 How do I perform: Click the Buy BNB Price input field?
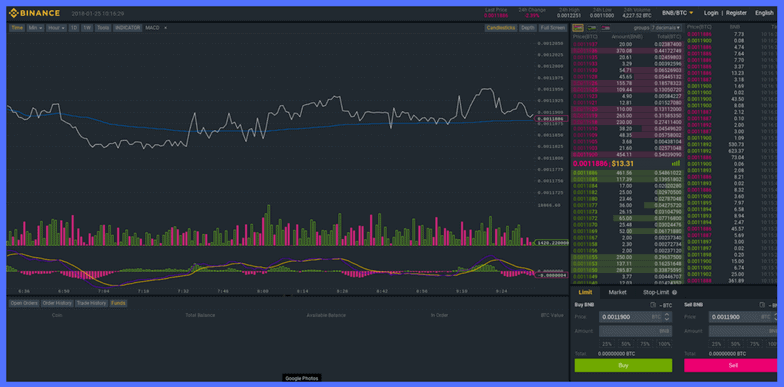click(636, 317)
